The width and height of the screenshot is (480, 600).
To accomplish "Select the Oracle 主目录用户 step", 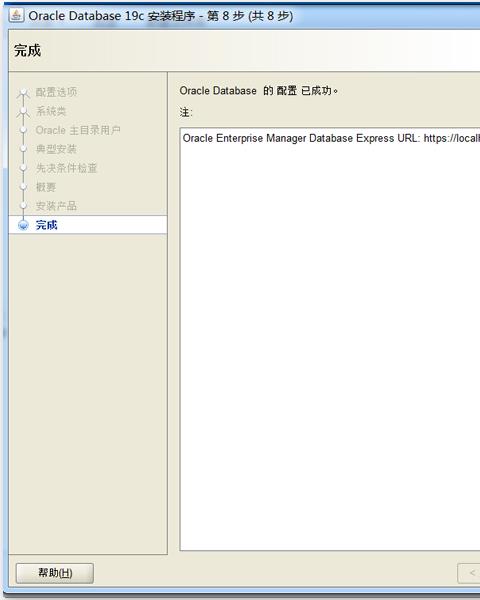I will coord(78,130).
